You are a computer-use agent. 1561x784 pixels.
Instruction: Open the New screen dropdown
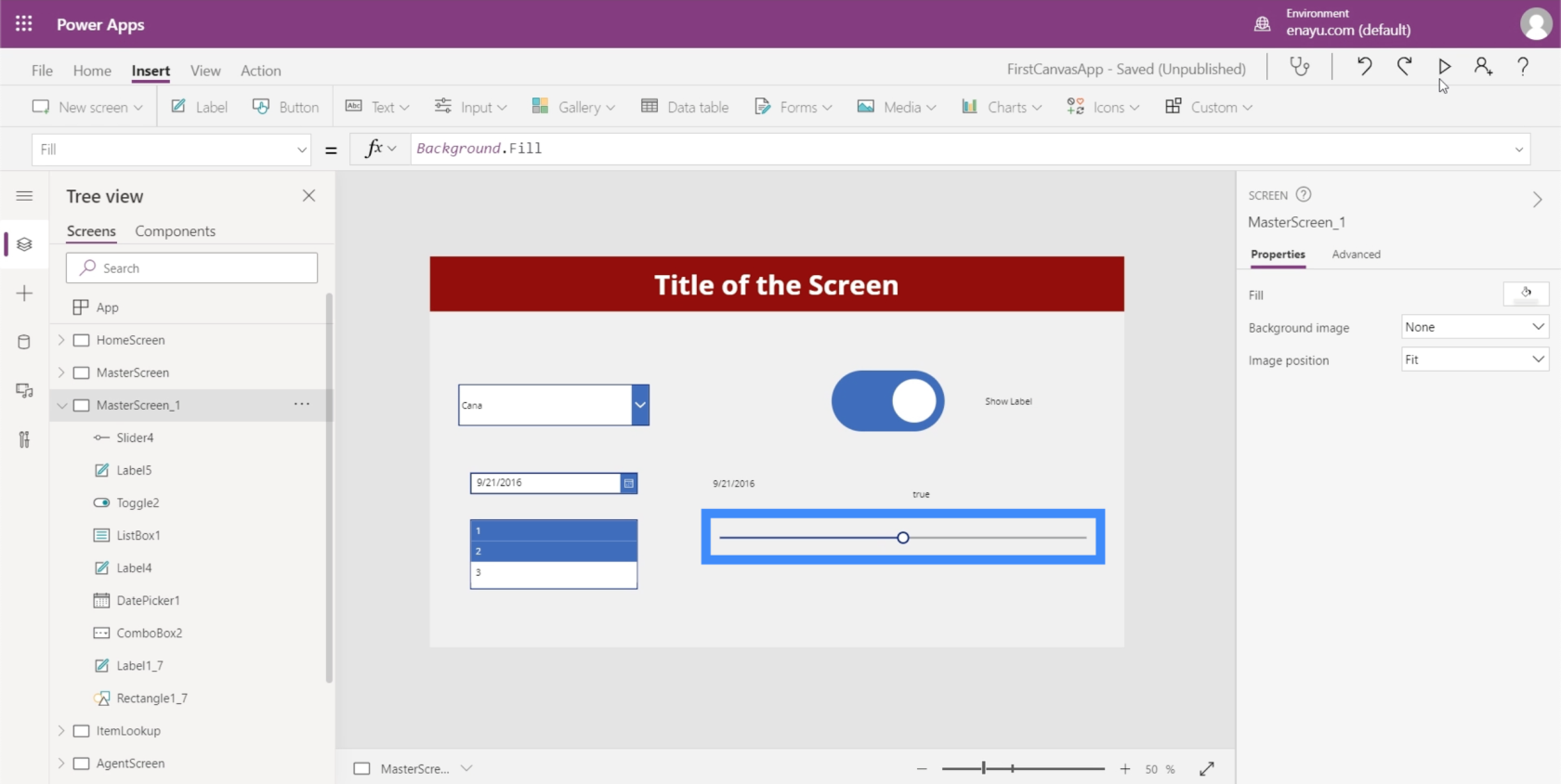[x=87, y=107]
